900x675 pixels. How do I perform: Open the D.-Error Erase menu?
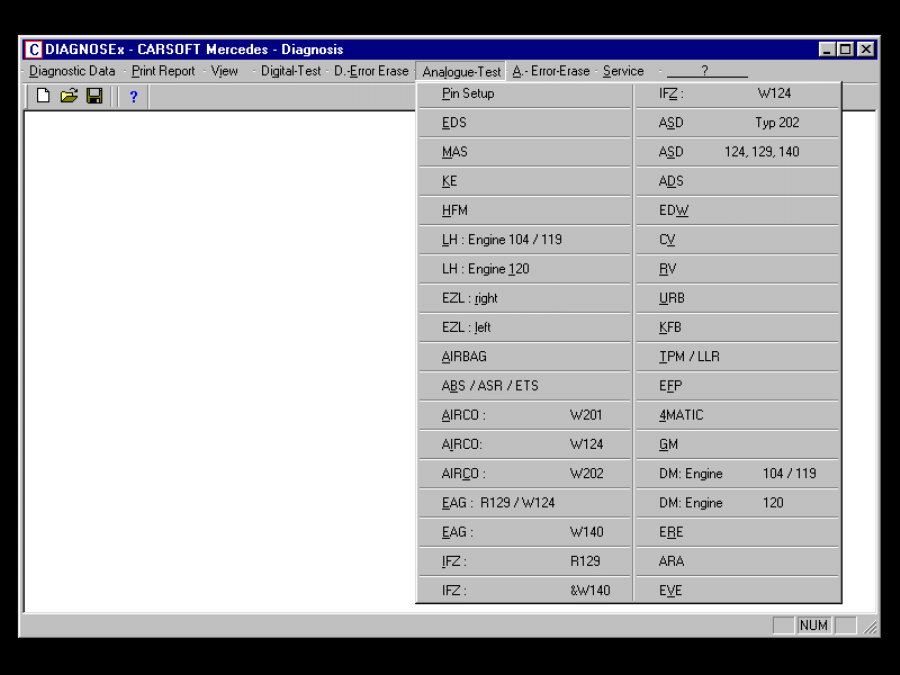coord(371,71)
